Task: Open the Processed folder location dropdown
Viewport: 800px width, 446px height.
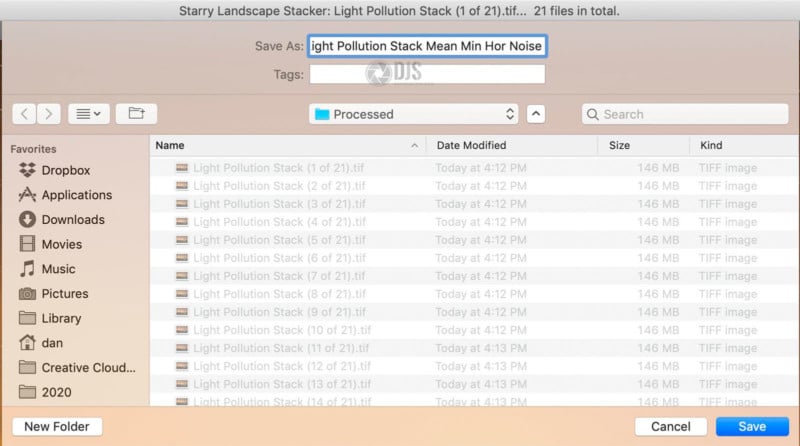Action: point(414,114)
